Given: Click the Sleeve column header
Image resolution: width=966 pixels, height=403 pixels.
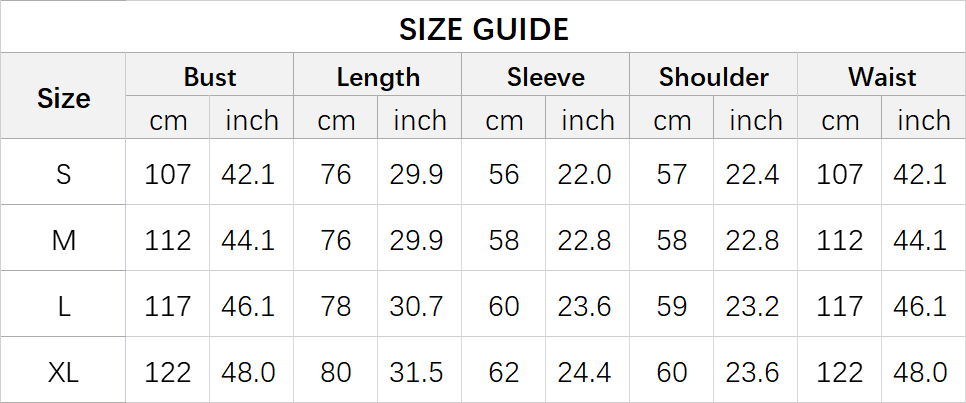Looking at the screenshot, I should [546, 77].
